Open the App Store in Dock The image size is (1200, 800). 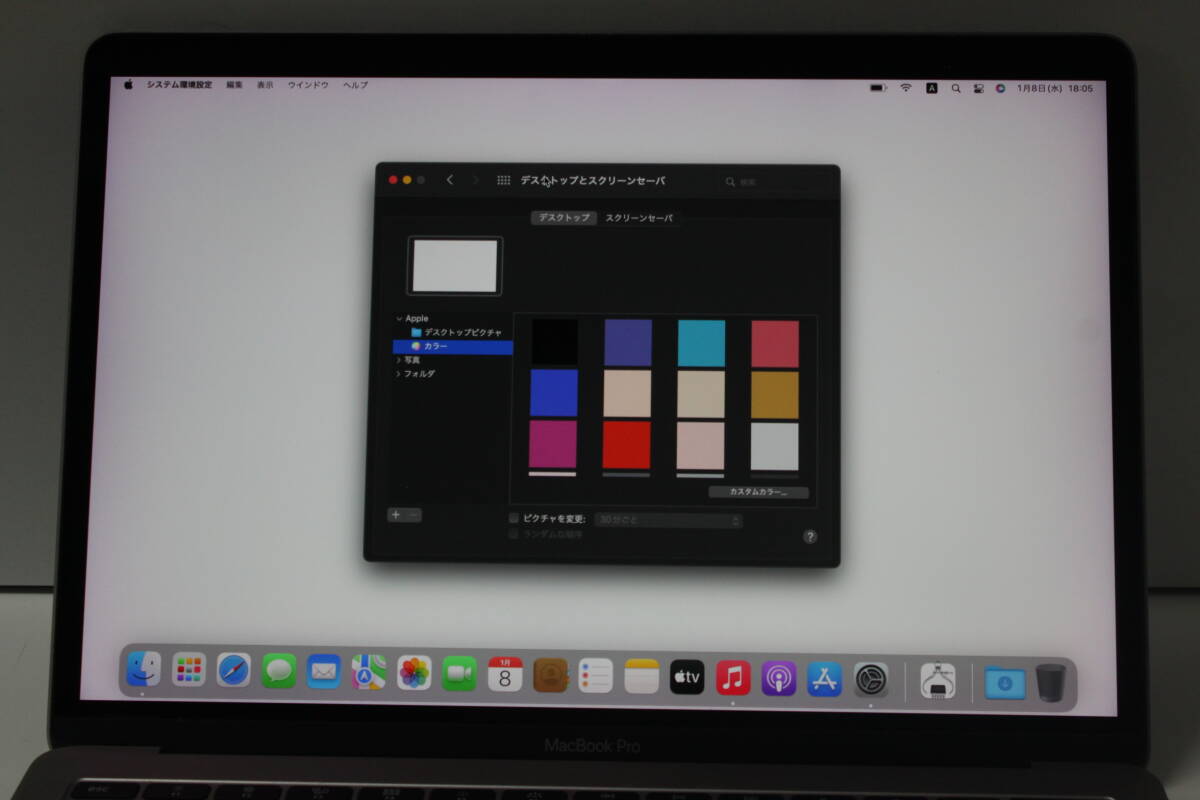tap(824, 679)
